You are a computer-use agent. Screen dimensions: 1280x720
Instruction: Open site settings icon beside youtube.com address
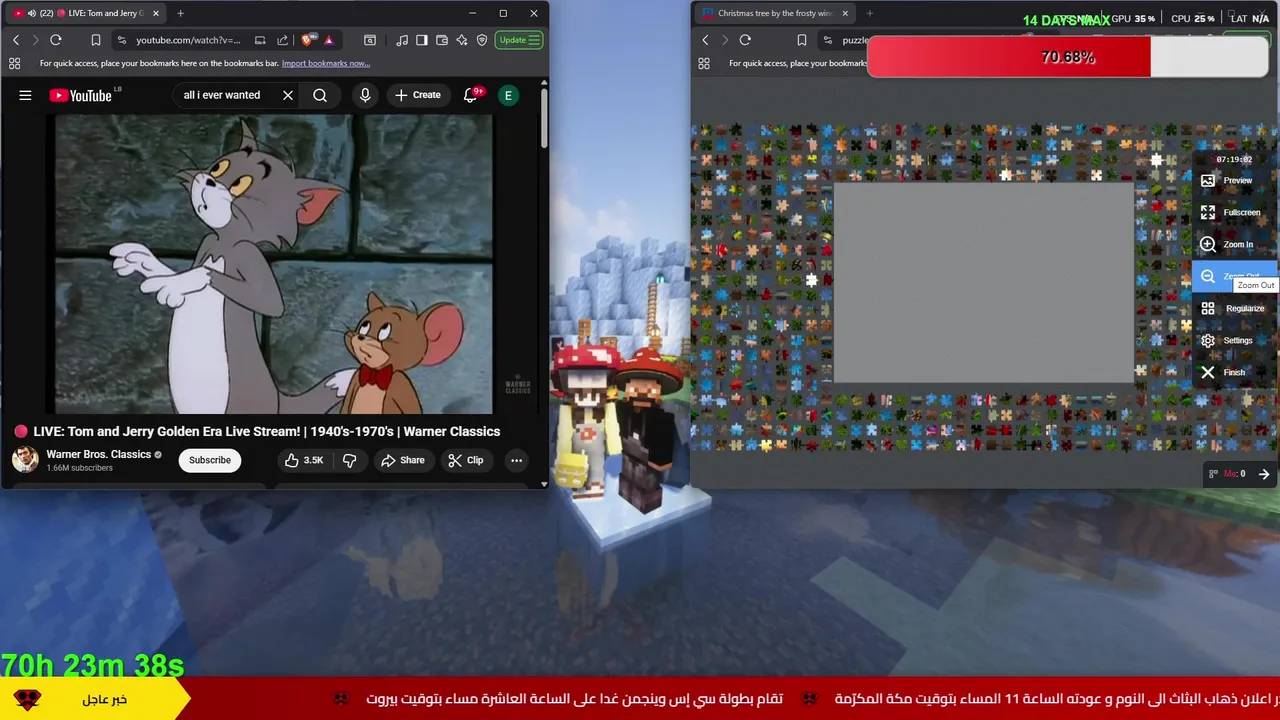[x=121, y=40]
